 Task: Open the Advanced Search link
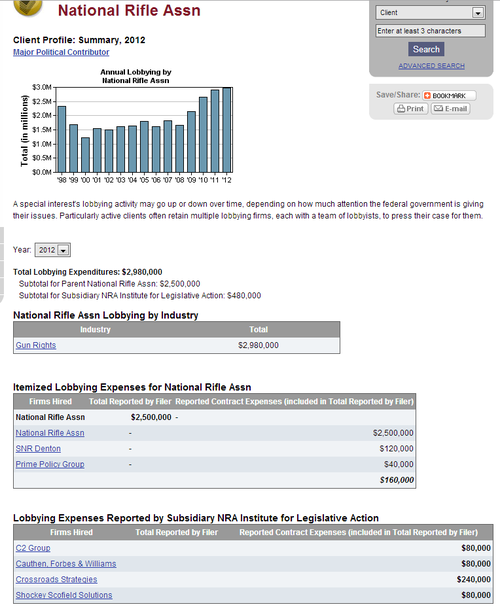(431, 66)
